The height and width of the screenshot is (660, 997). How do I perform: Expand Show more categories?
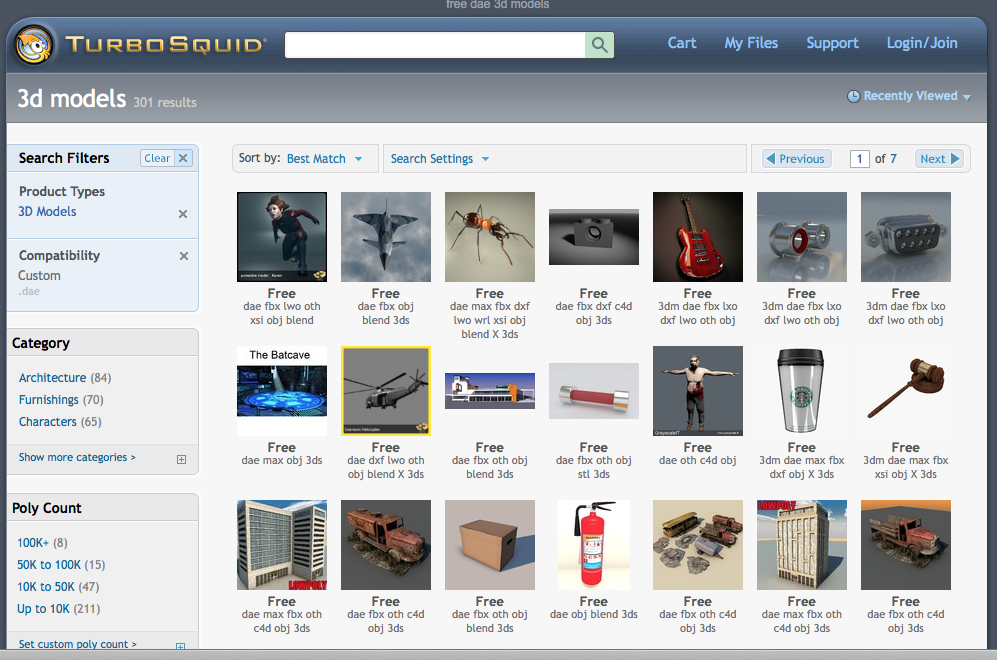(77, 457)
